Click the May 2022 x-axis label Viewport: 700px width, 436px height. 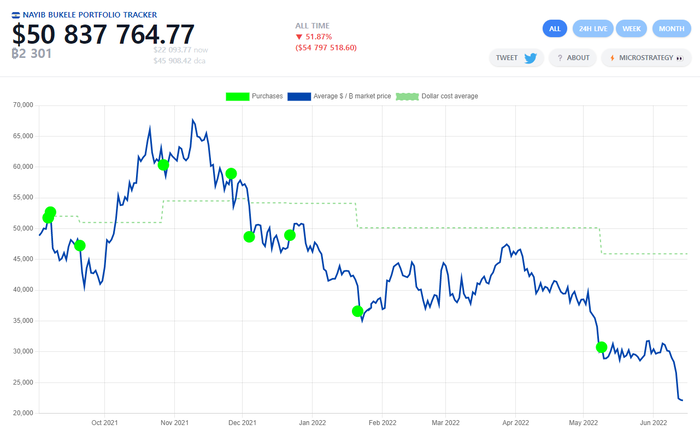583,423
